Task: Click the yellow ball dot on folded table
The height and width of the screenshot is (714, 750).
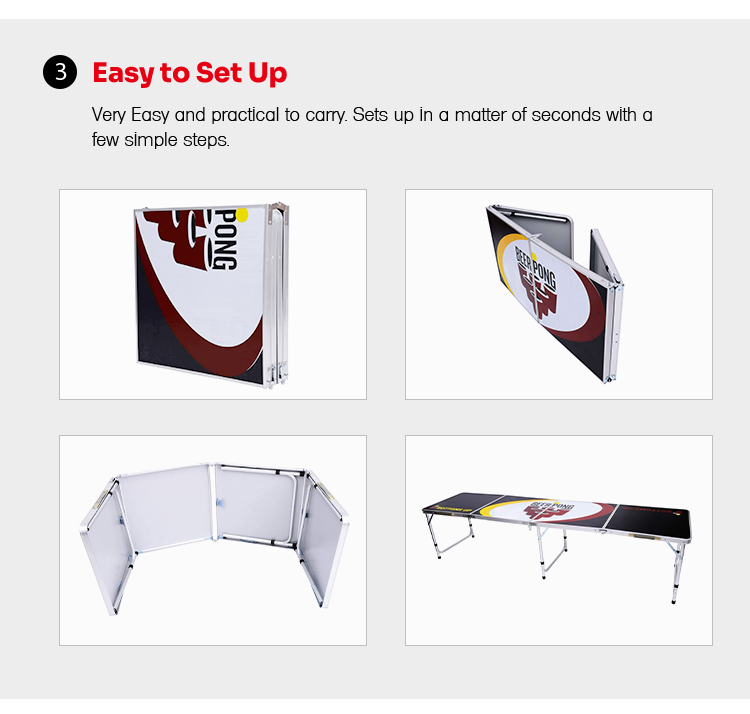Action: (x=243, y=215)
